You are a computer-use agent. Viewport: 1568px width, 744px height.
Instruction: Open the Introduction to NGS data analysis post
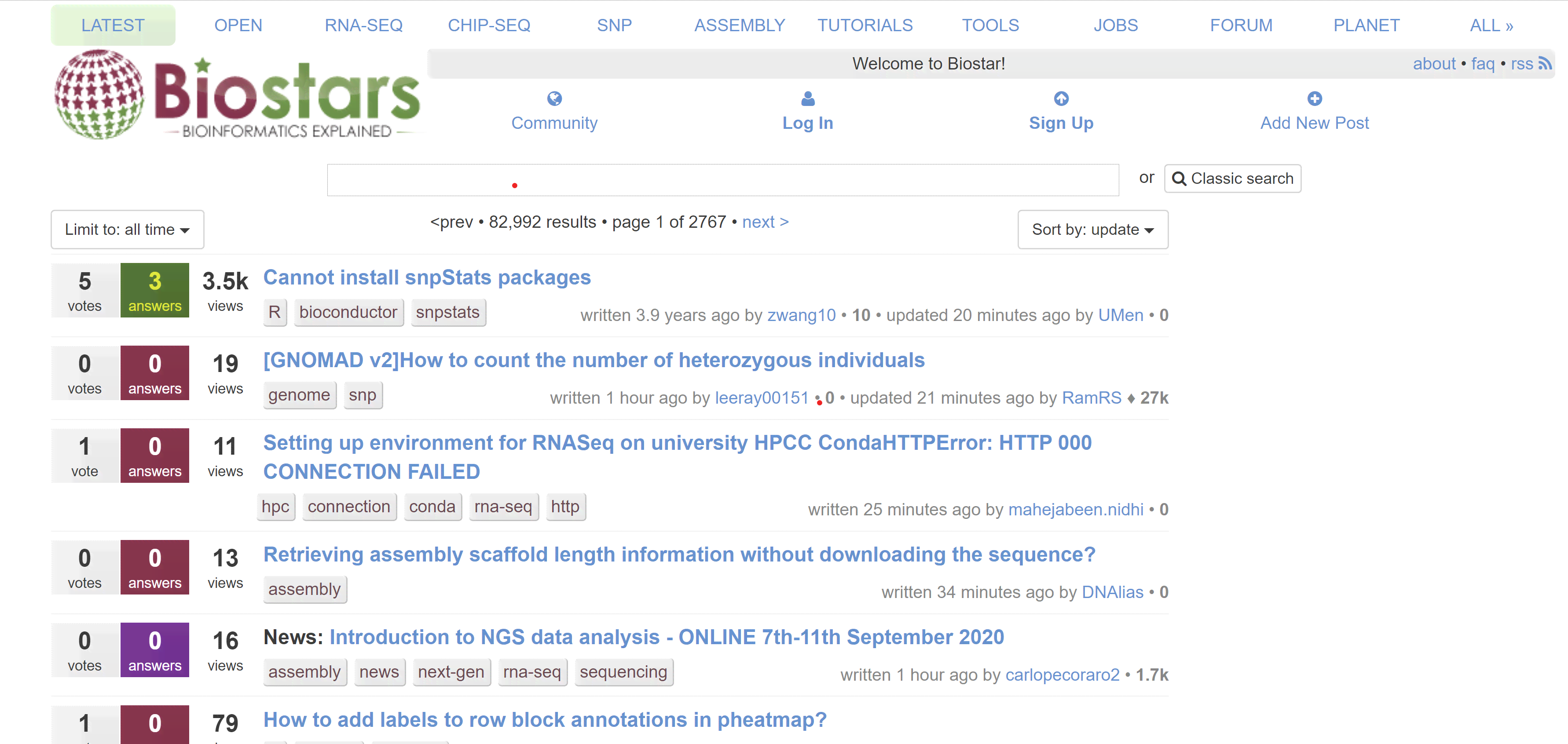[667, 638]
